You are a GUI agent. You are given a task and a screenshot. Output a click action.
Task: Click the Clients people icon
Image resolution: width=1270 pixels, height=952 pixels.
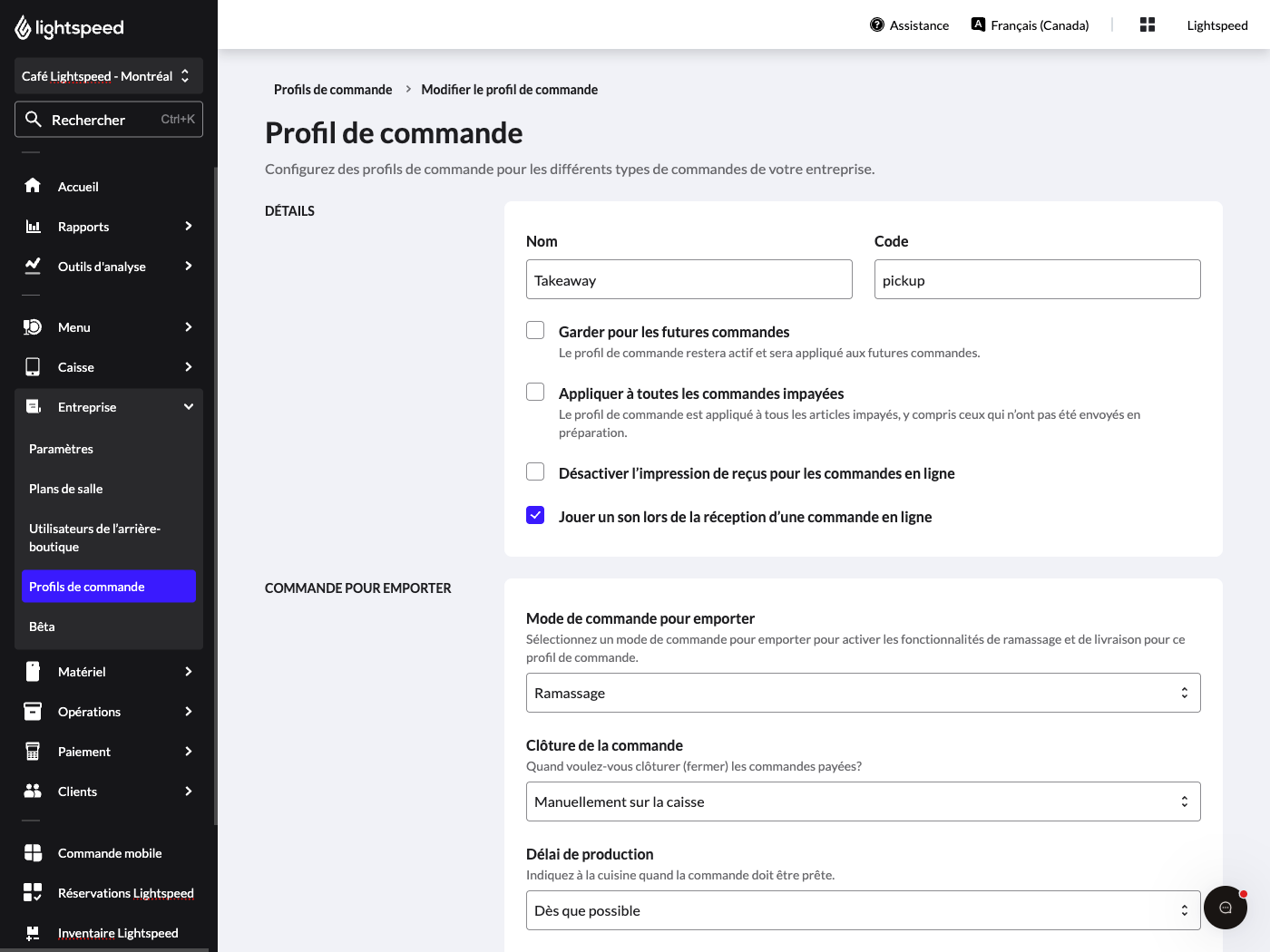point(33,792)
